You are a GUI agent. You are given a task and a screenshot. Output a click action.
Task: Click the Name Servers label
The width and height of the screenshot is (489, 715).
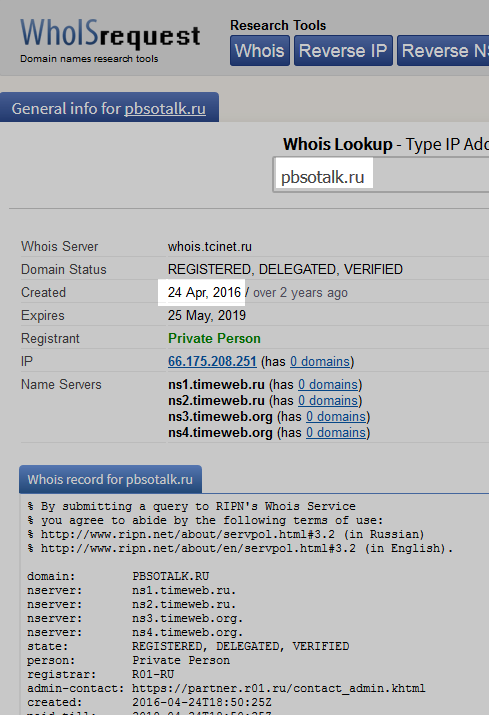(x=61, y=384)
